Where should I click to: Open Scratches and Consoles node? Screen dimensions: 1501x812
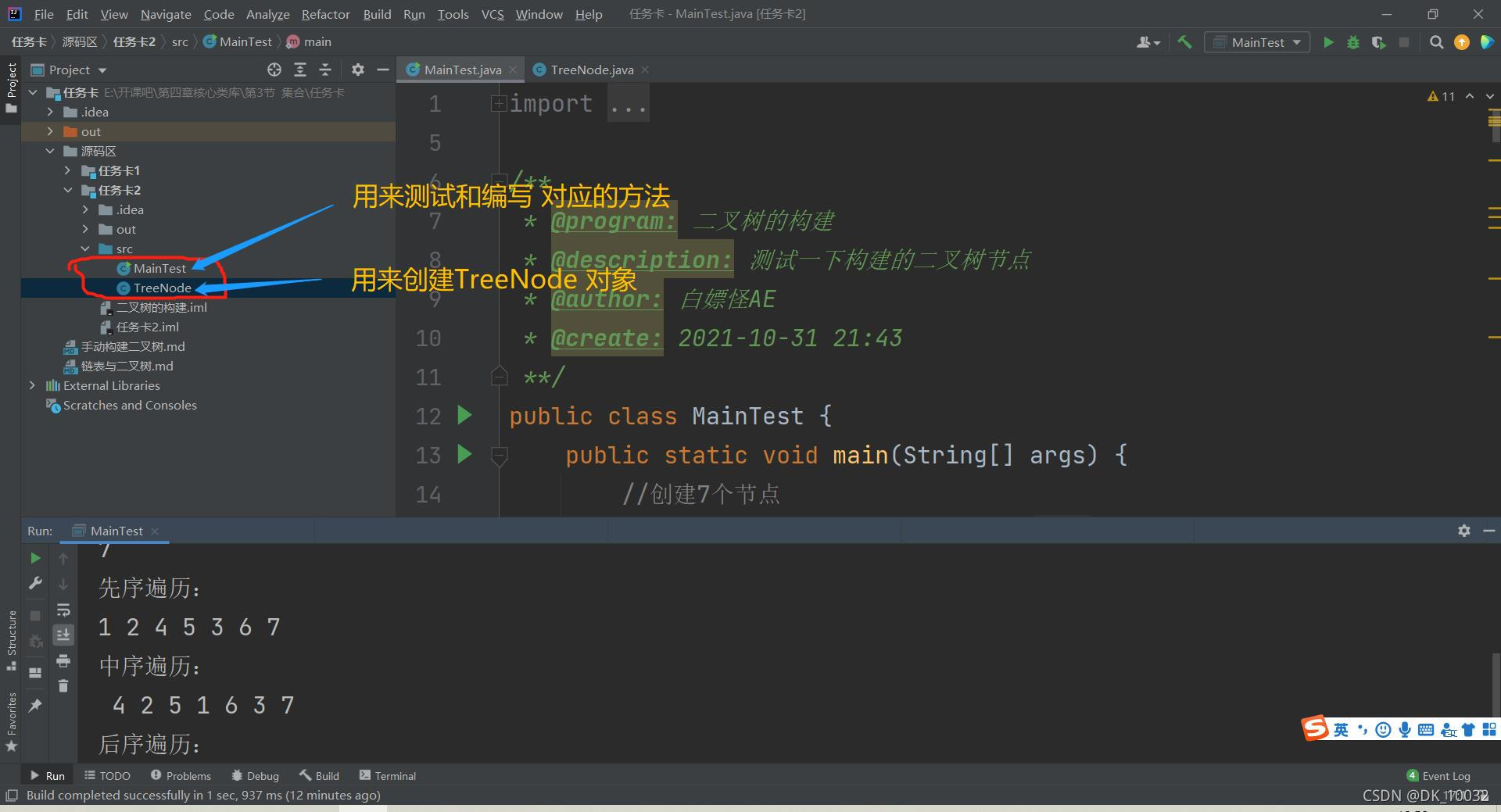pyautogui.click(x=121, y=405)
